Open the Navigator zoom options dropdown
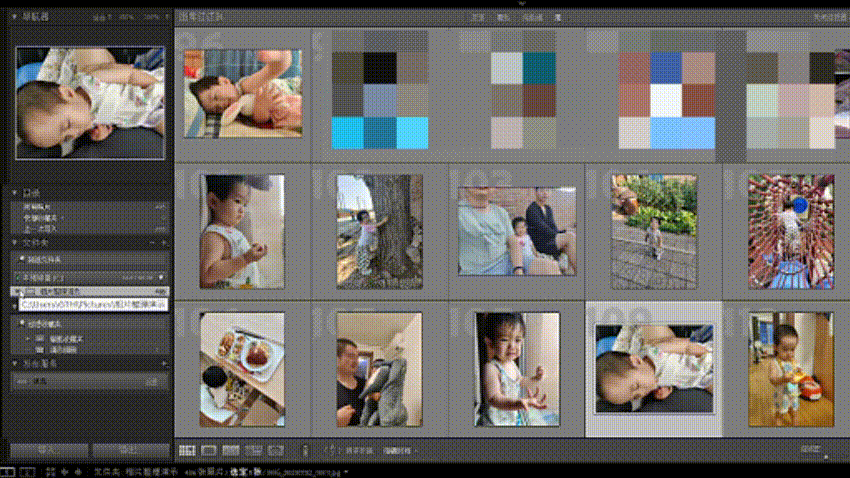850x478 pixels. [166, 17]
